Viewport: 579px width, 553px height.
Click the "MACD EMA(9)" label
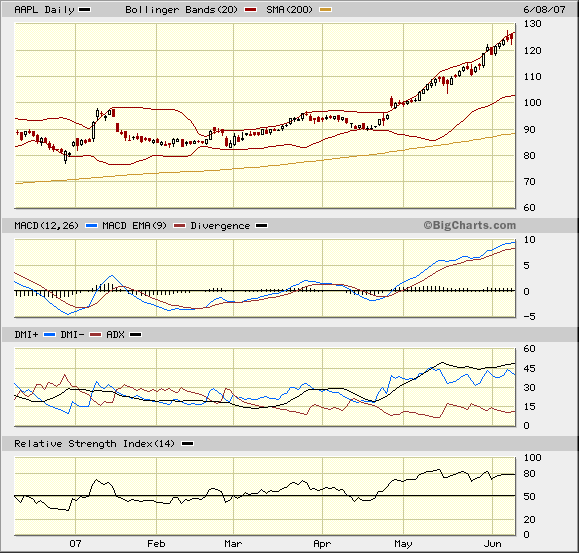click(x=134, y=226)
